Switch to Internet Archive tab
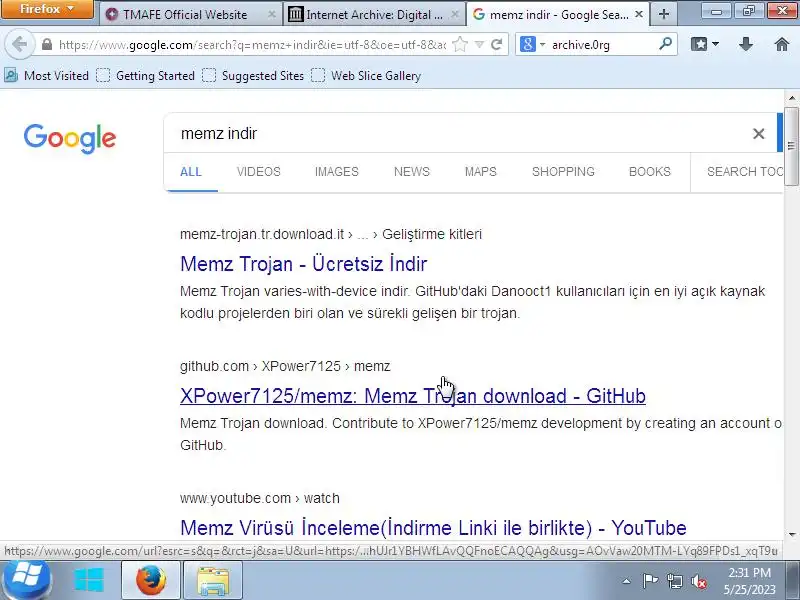Image resolution: width=800 pixels, height=600 pixels. (x=374, y=15)
